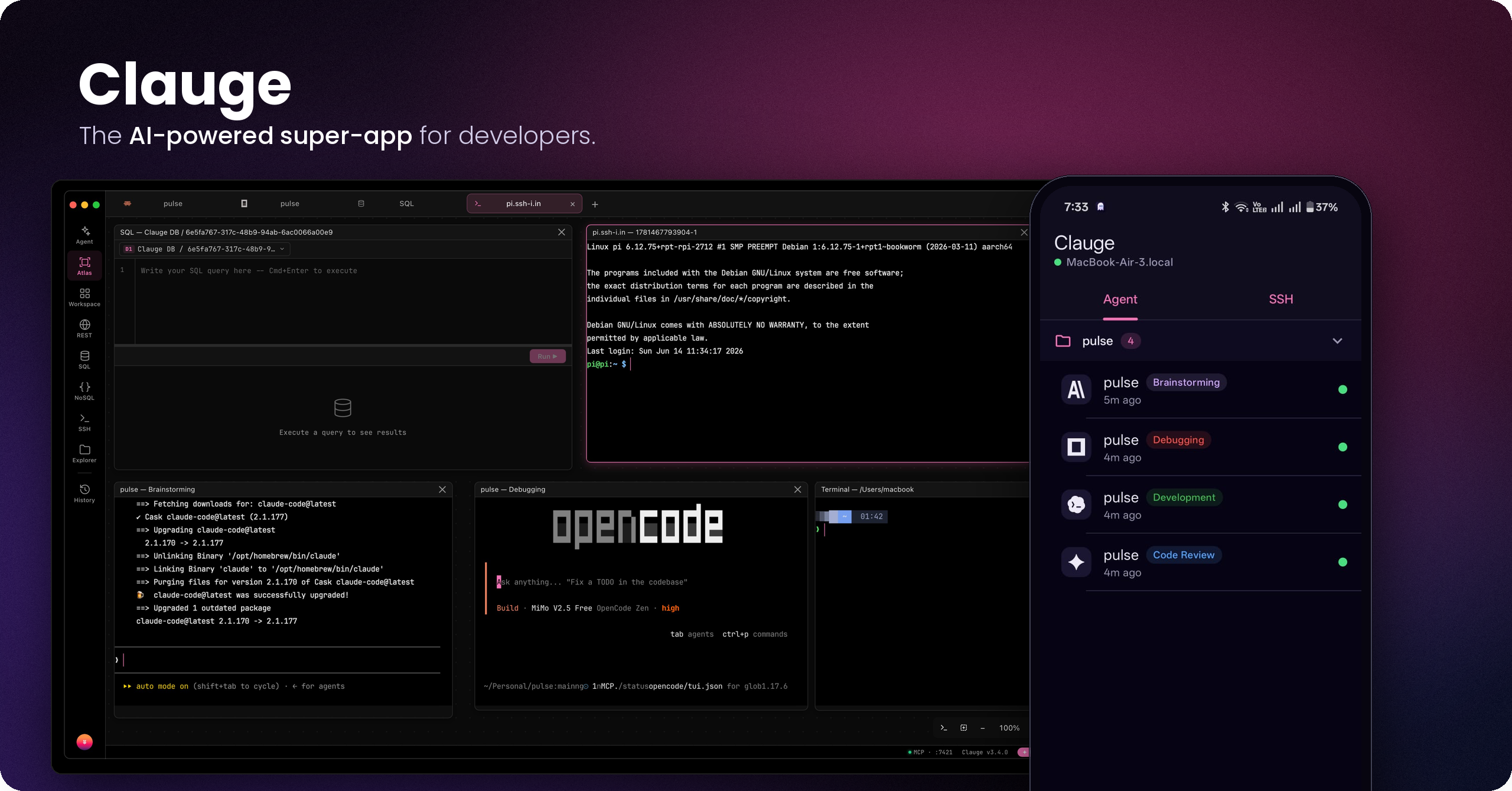
Task: Tap the Wi-Fi icon in phone status bar
Action: (1241, 207)
